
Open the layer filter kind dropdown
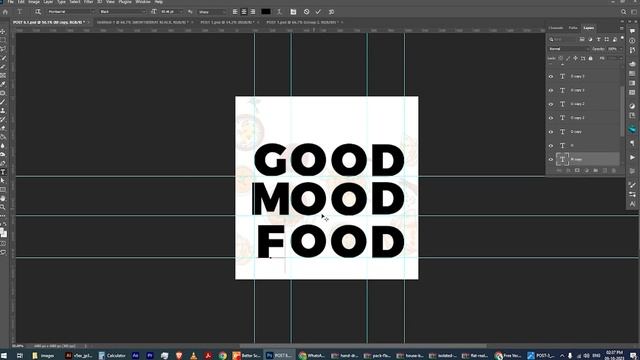(562, 39)
